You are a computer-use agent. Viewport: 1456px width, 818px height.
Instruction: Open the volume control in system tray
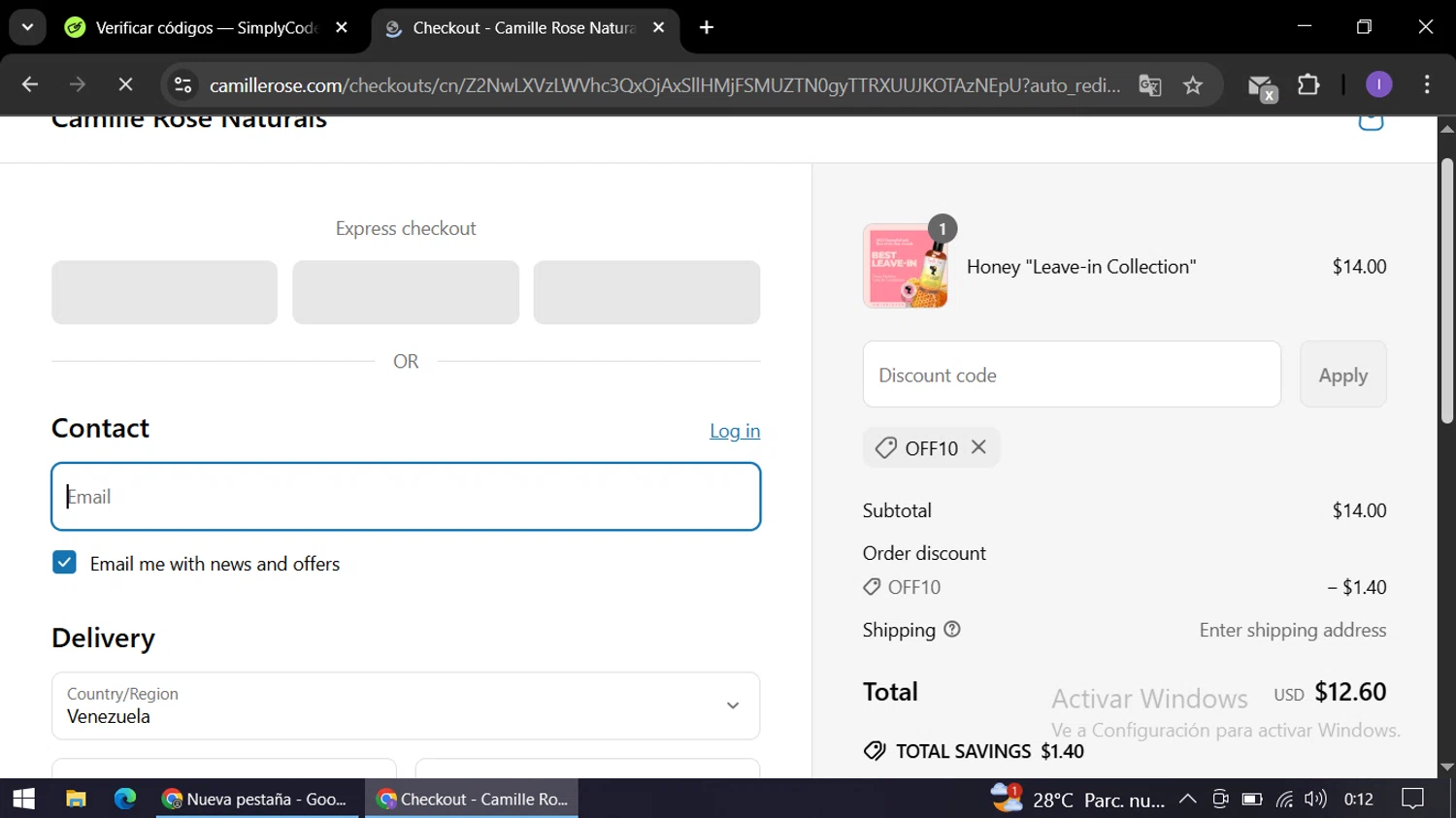coord(1315,799)
